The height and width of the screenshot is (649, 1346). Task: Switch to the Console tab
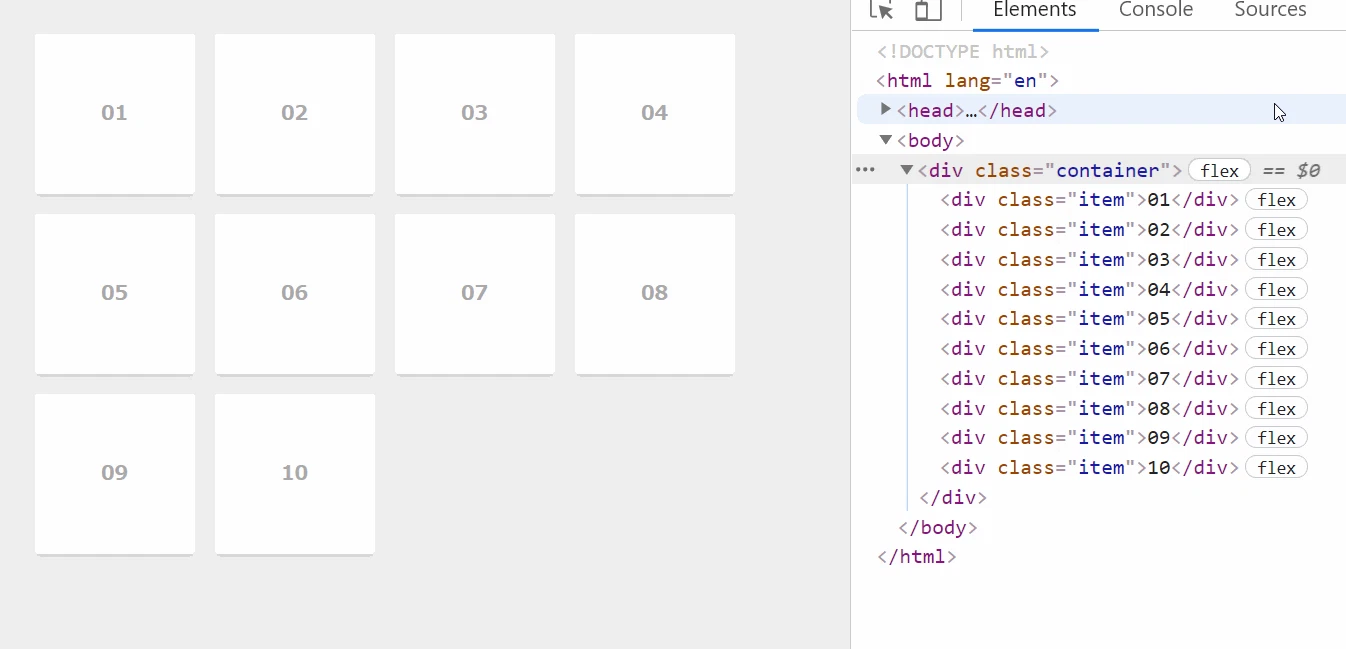(x=1155, y=10)
